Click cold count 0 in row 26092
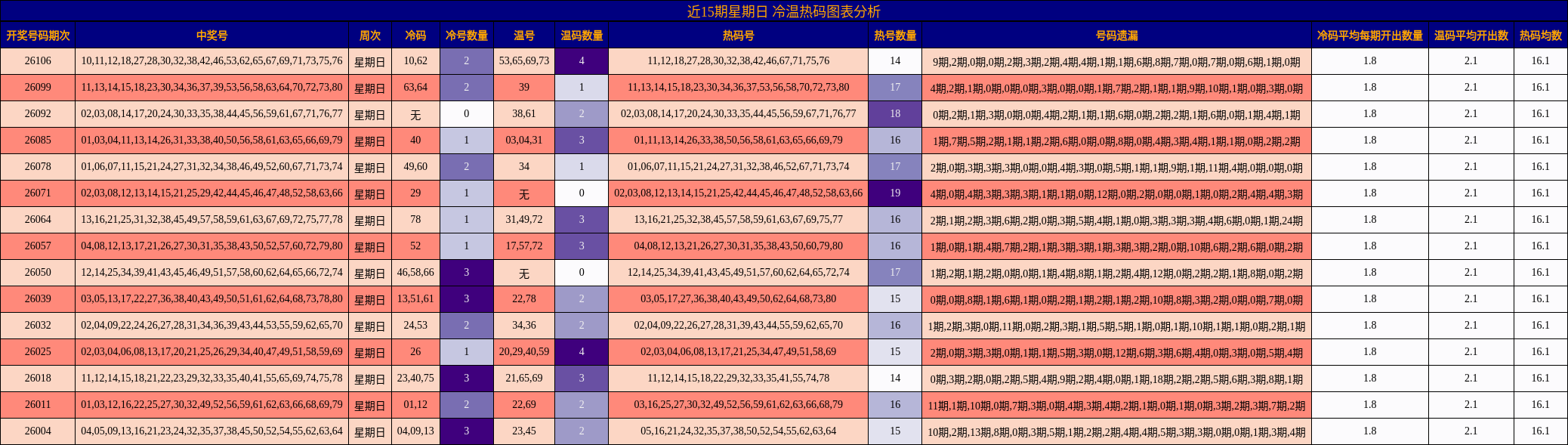 tap(467, 114)
